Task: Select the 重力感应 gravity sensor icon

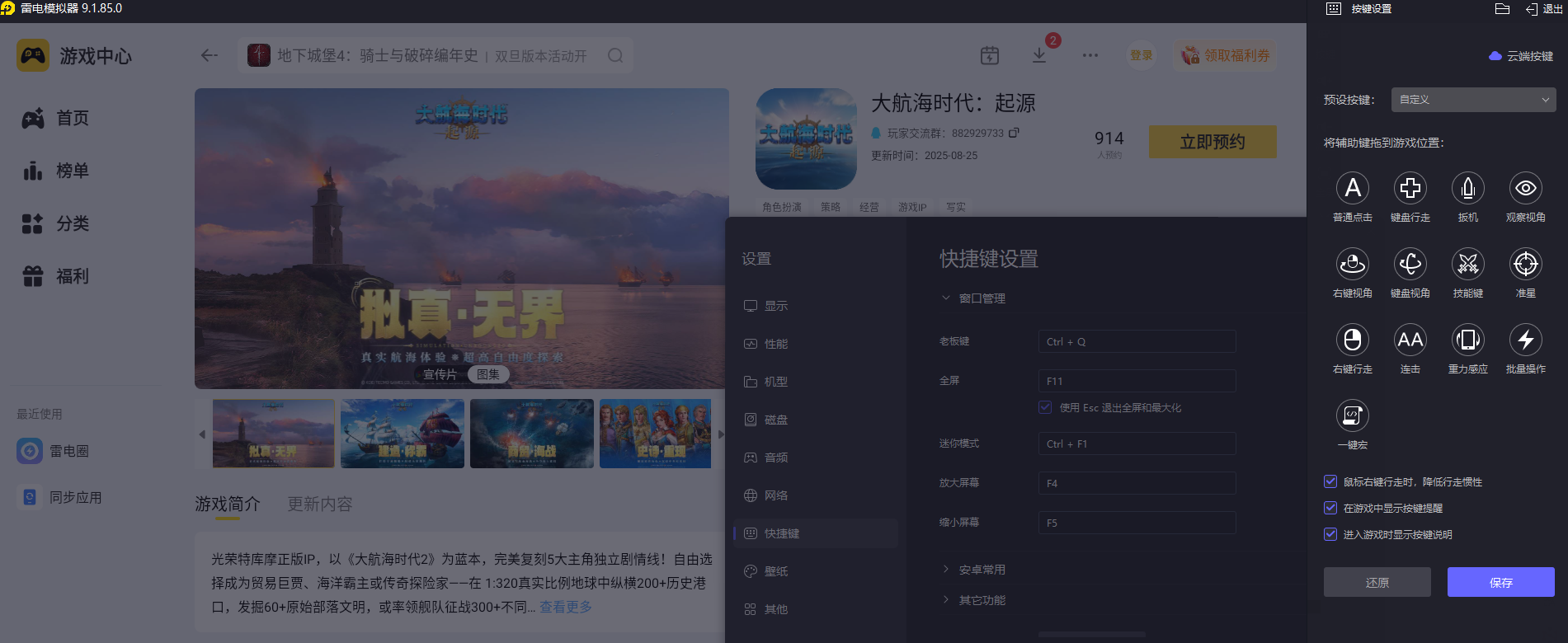Action: click(1467, 340)
